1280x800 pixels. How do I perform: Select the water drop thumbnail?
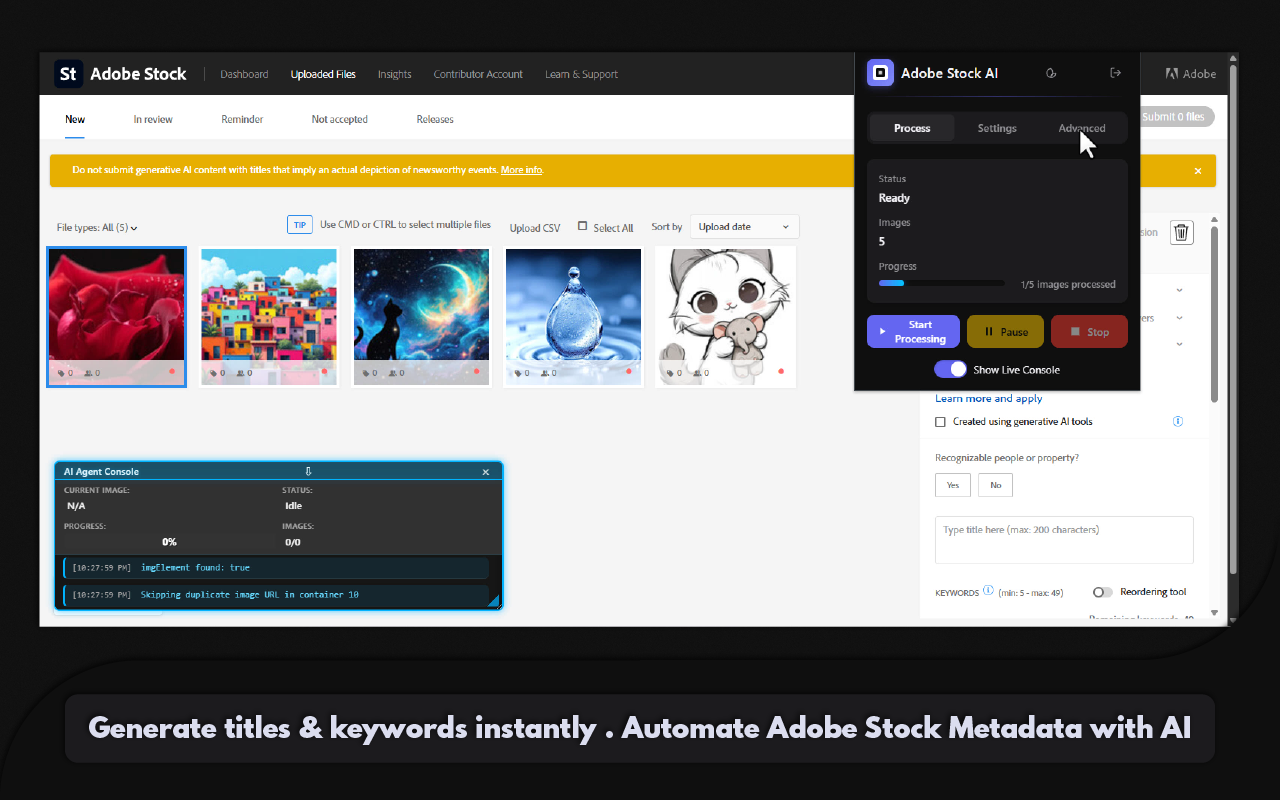[573, 317]
